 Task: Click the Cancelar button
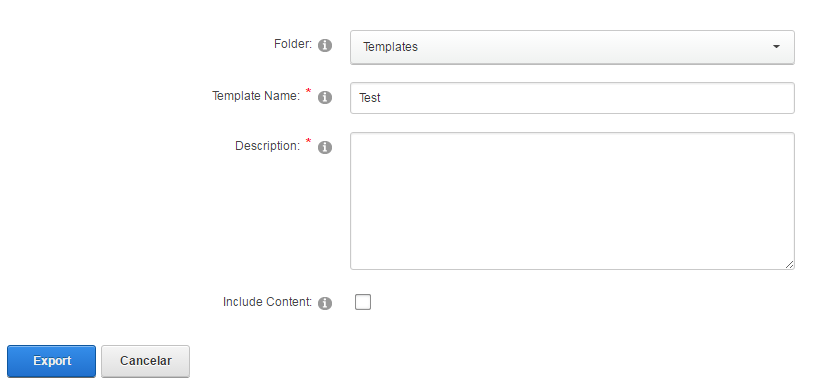pos(146,361)
